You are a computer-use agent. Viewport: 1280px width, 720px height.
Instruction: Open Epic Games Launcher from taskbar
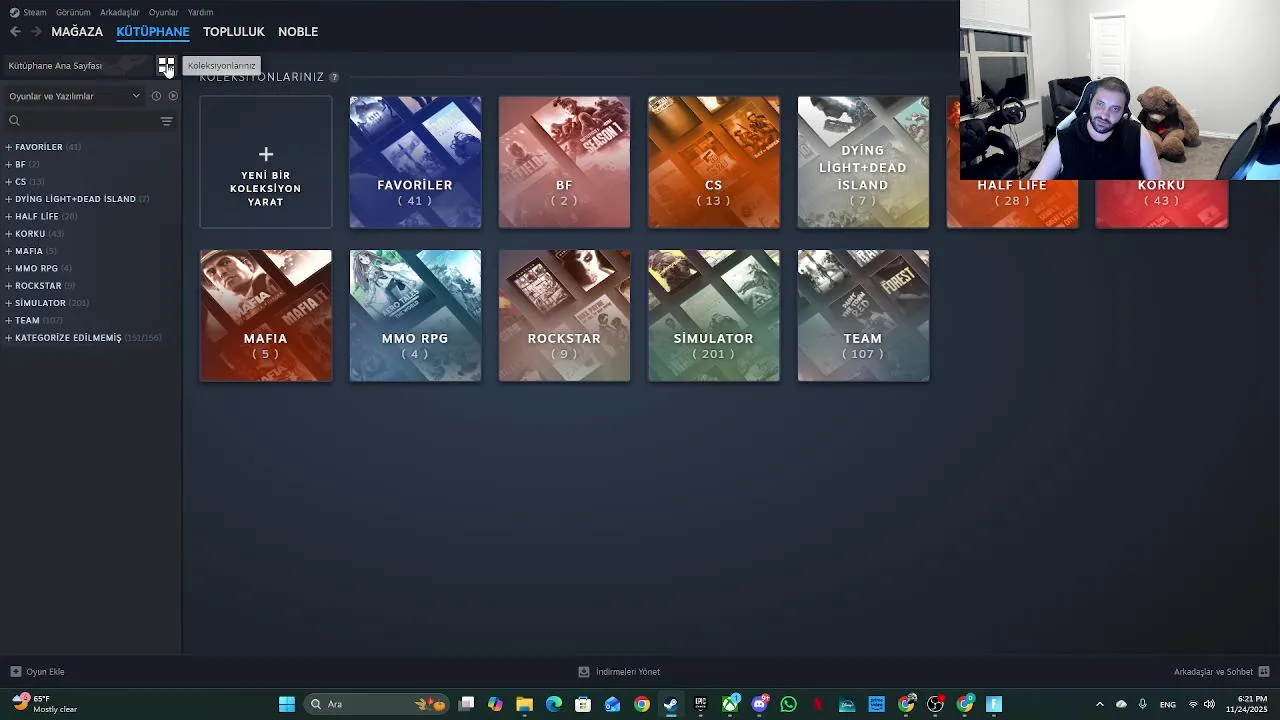pyautogui.click(x=701, y=704)
